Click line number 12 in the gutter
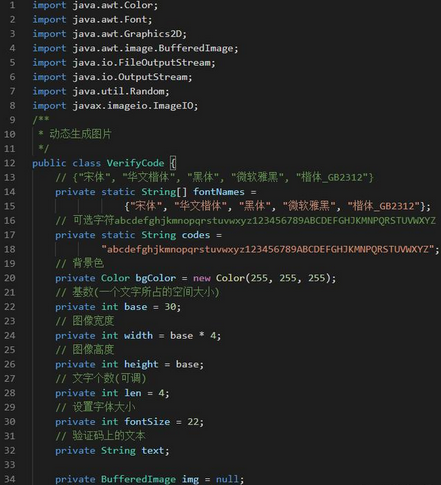The height and width of the screenshot is (485, 441). tap(10, 163)
